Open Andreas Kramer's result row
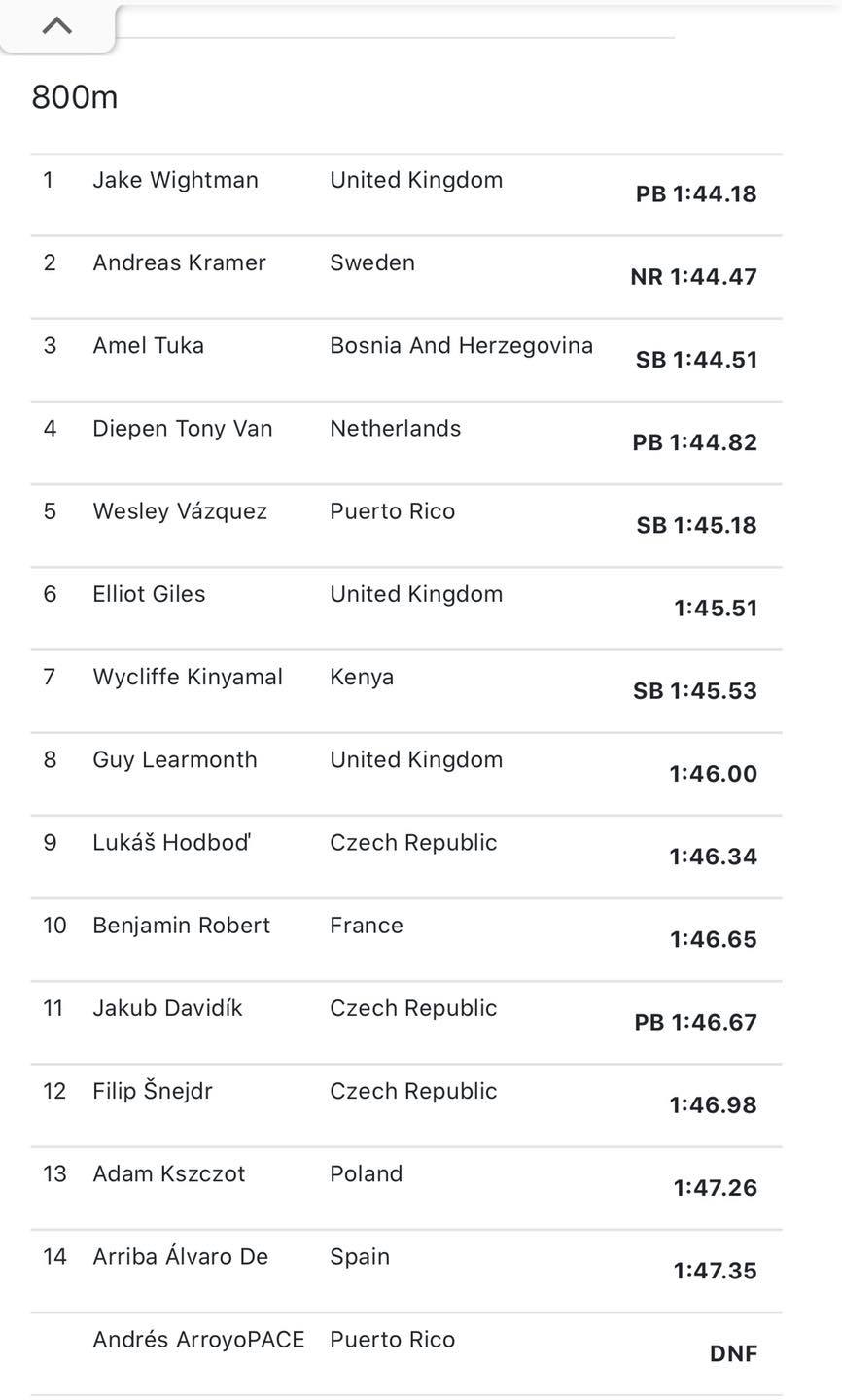 [179, 262]
